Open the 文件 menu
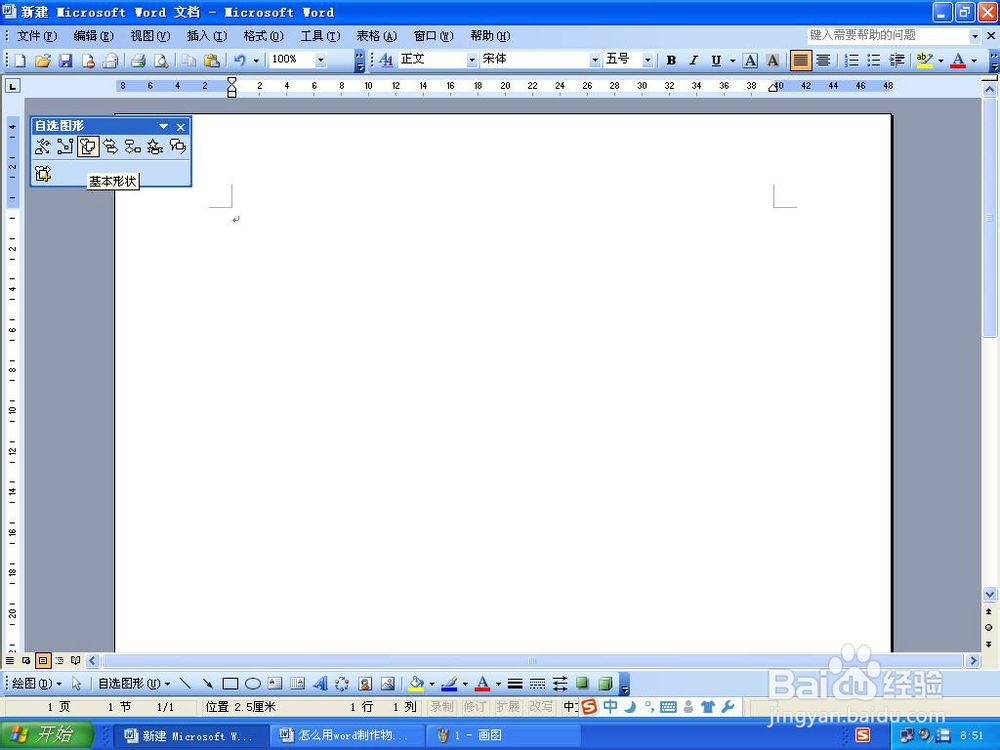Screen dimensions: 1000x750 (36, 36)
